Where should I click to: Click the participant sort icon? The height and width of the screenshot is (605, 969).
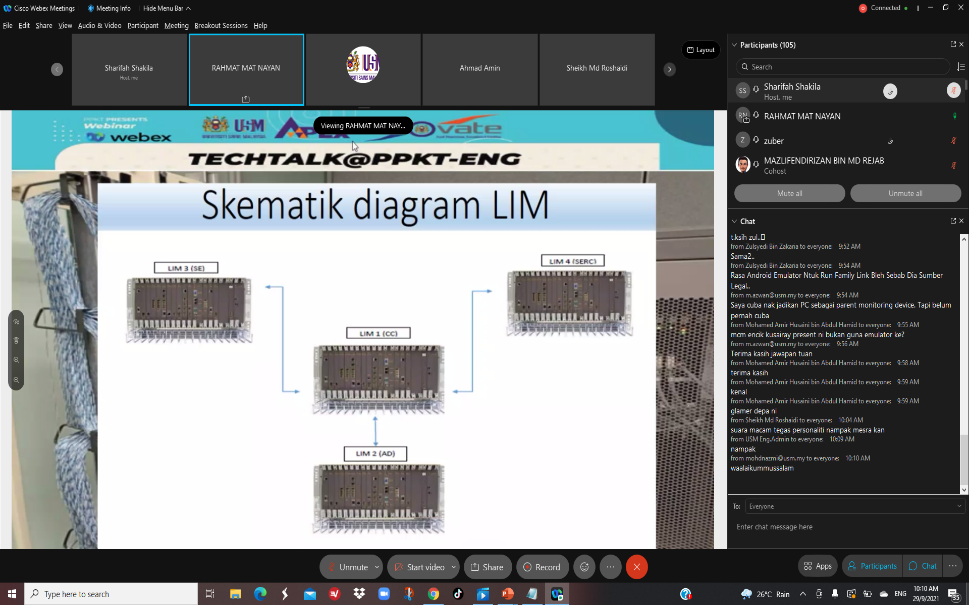pos(960,67)
